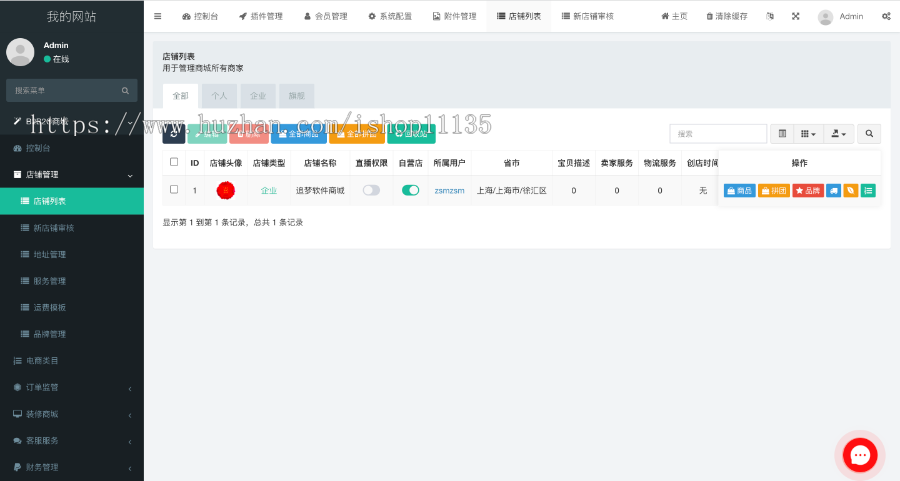Click the red shop avatar thumbnail
Image resolution: width=900 pixels, height=481 pixels.
coord(226,191)
